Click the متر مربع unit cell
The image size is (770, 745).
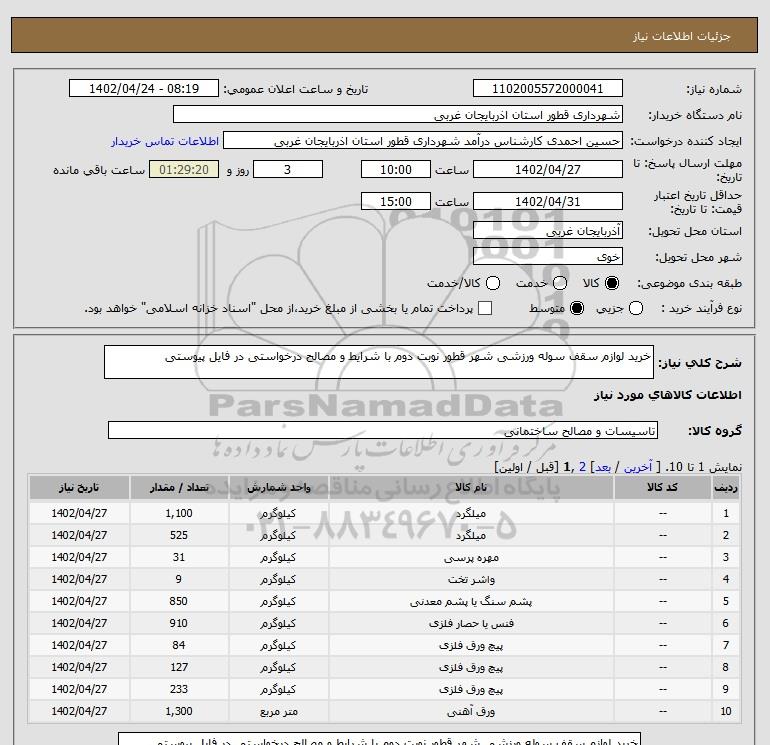point(278,712)
